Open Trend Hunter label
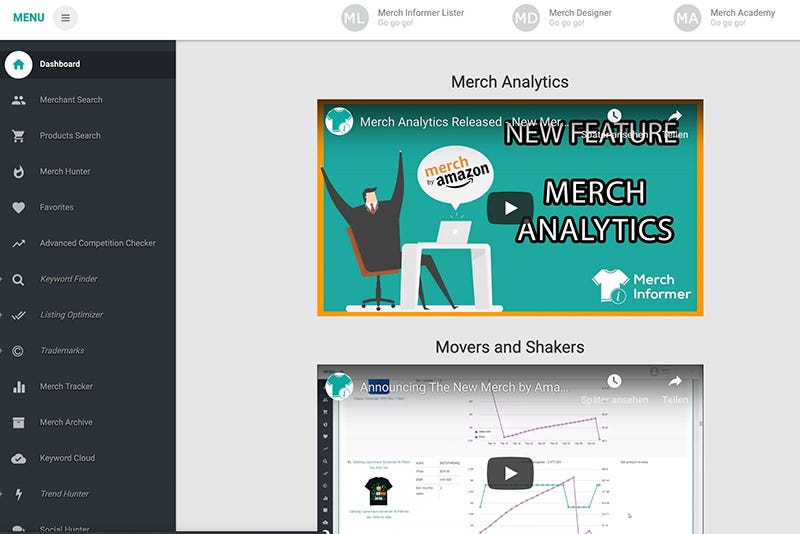This screenshot has height=534, width=800. [x=64, y=494]
